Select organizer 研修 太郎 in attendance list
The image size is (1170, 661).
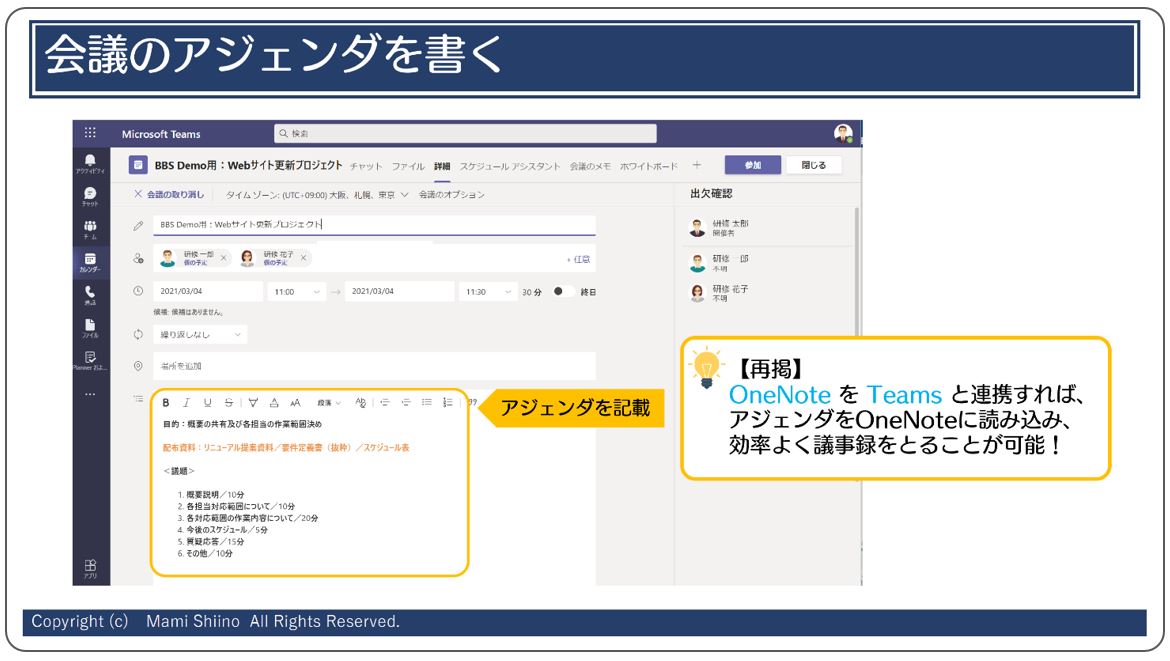769,228
